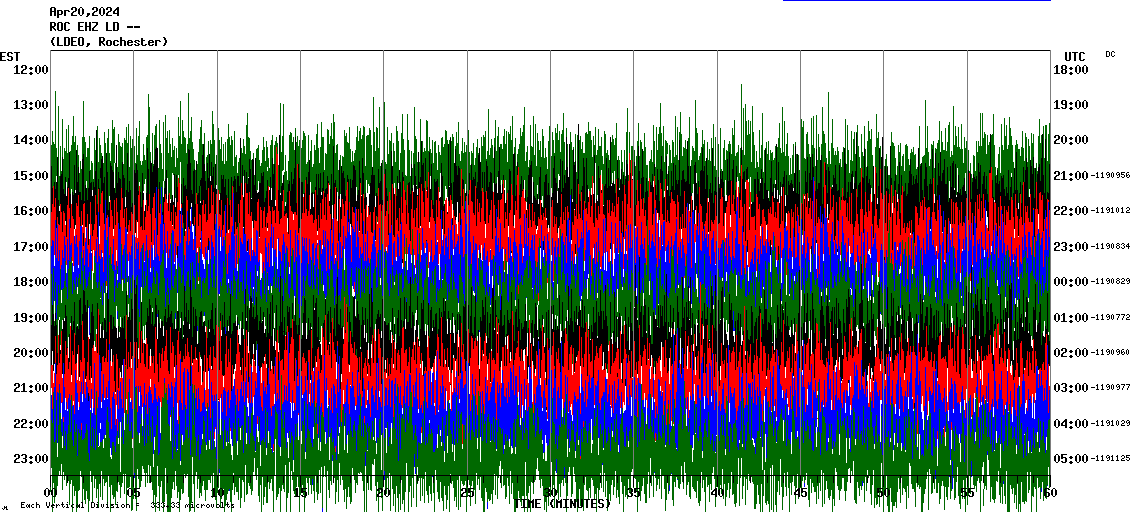Screen dimensions: 1130x519
Task: Click the (LDEO, Rochester) label
Action: 108,42
